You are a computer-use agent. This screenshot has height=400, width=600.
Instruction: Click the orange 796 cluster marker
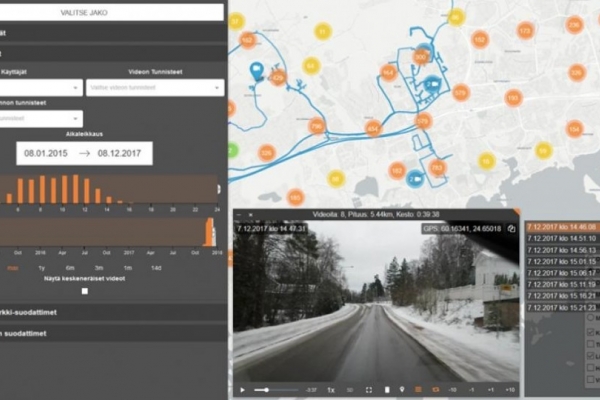[x=316, y=125]
